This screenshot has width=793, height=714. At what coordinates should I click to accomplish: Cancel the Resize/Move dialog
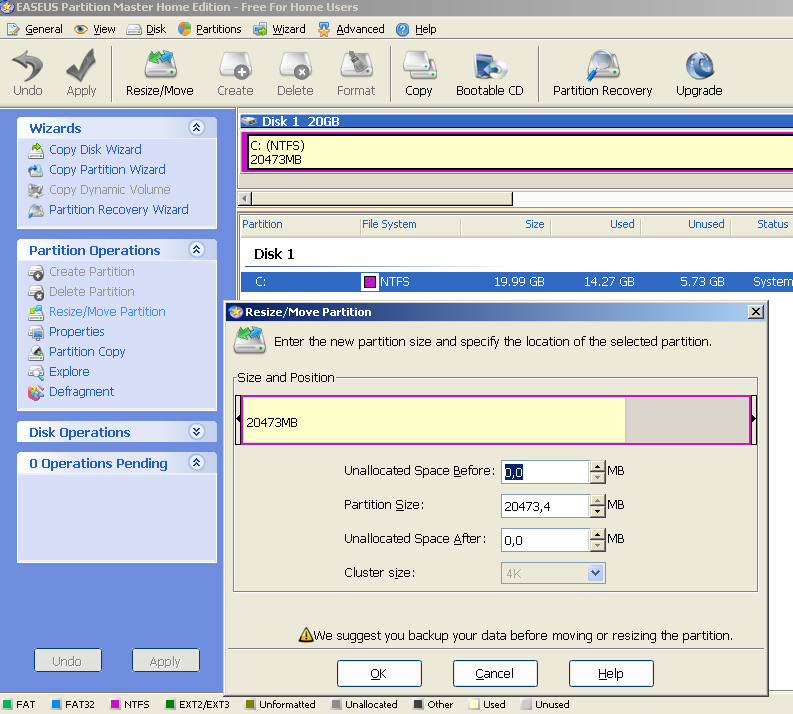click(495, 674)
